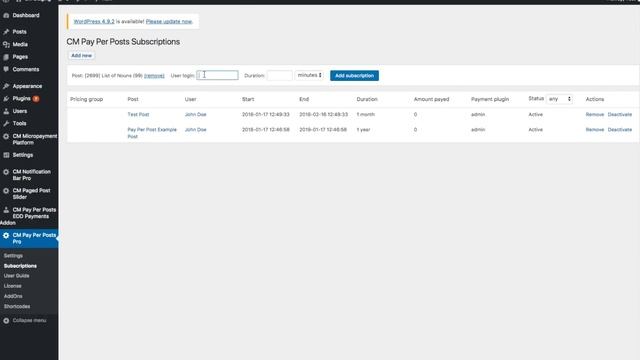Viewport: 640px width, 360px height.
Task: Click the remove link next to List of Nouns
Action: coord(154,76)
